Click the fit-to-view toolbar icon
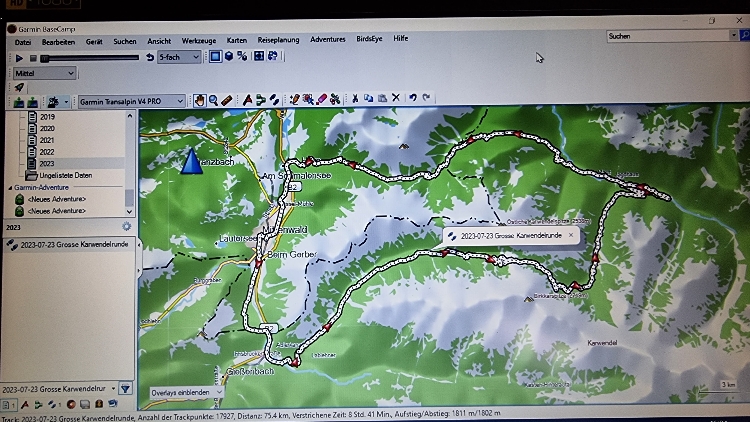This screenshot has width=750, height=422. tap(259, 56)
